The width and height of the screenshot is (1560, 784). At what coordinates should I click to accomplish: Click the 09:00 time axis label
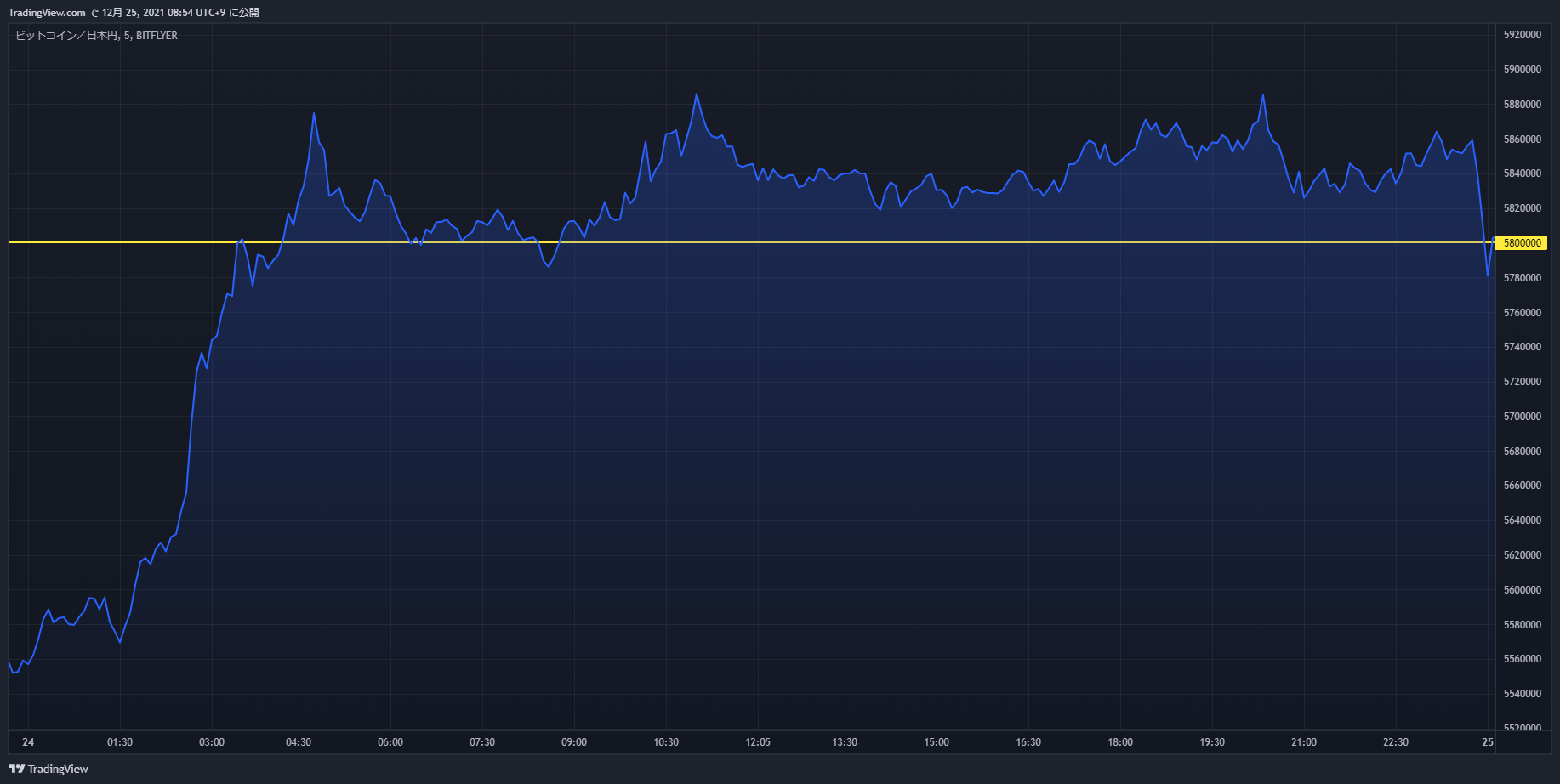(574, 742)
